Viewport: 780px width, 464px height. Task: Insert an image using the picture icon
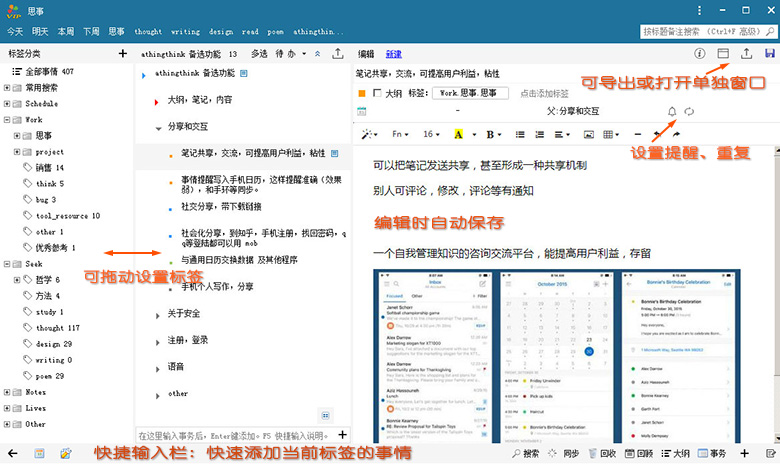tap(587, 134)
